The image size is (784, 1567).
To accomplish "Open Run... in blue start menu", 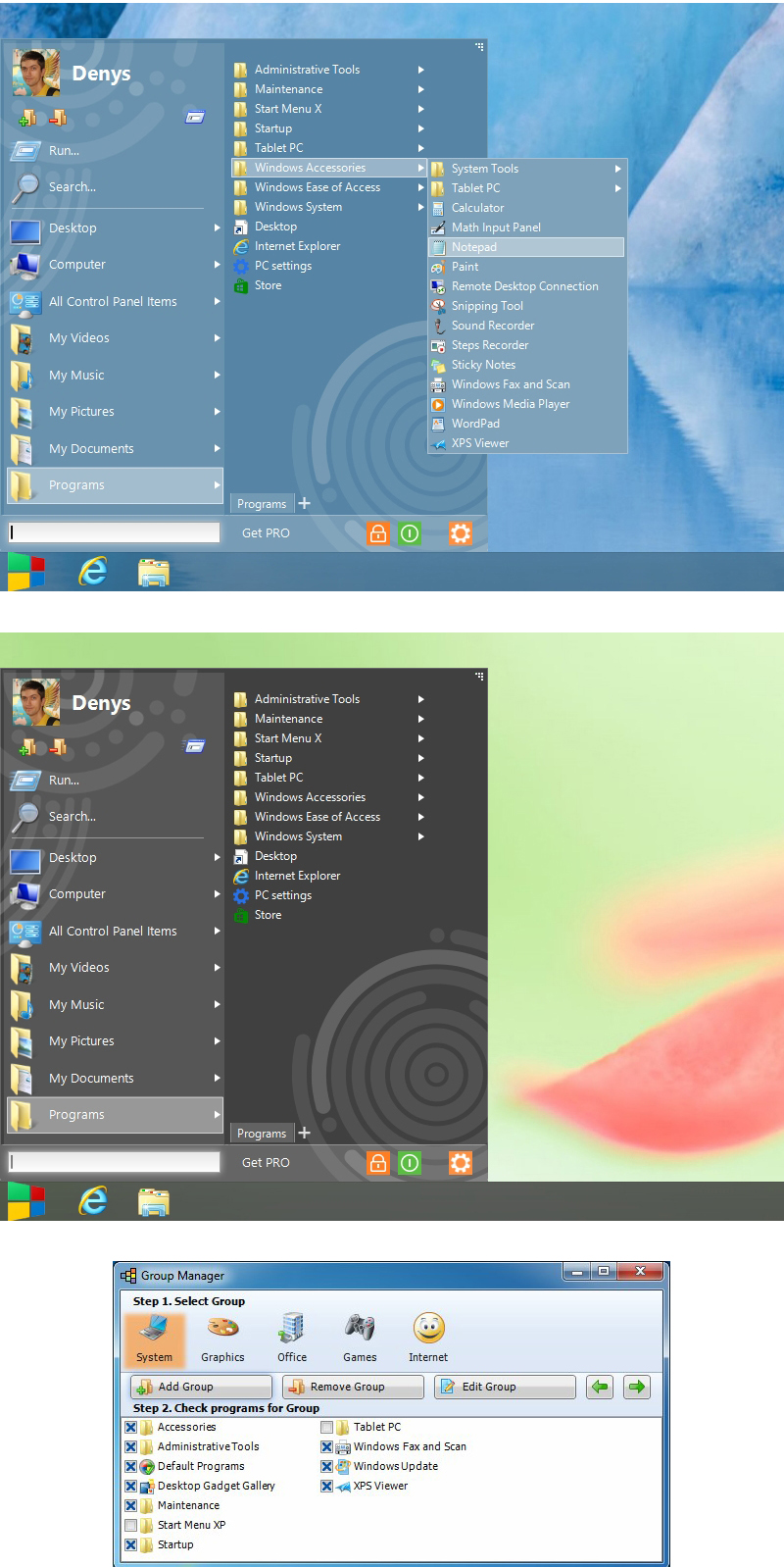I will pos(64,151).
